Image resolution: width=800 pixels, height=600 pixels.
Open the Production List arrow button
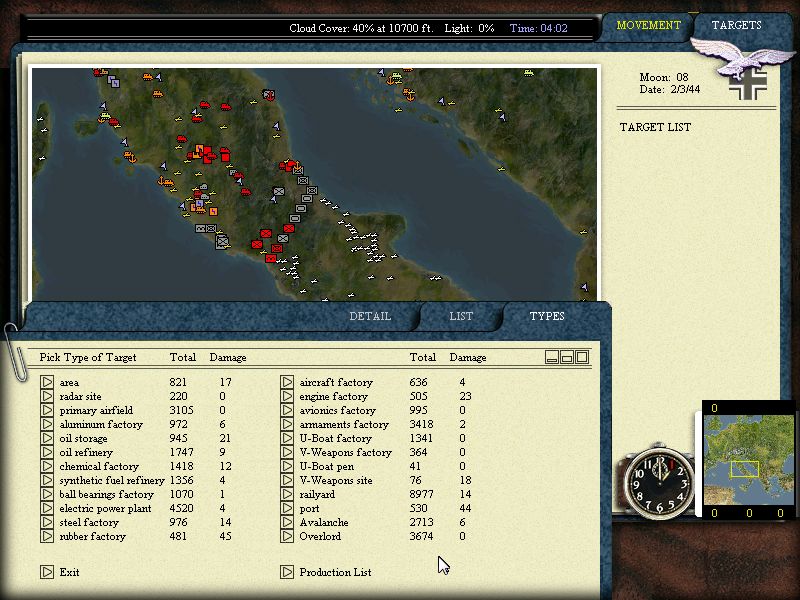(x=287, y=572)
